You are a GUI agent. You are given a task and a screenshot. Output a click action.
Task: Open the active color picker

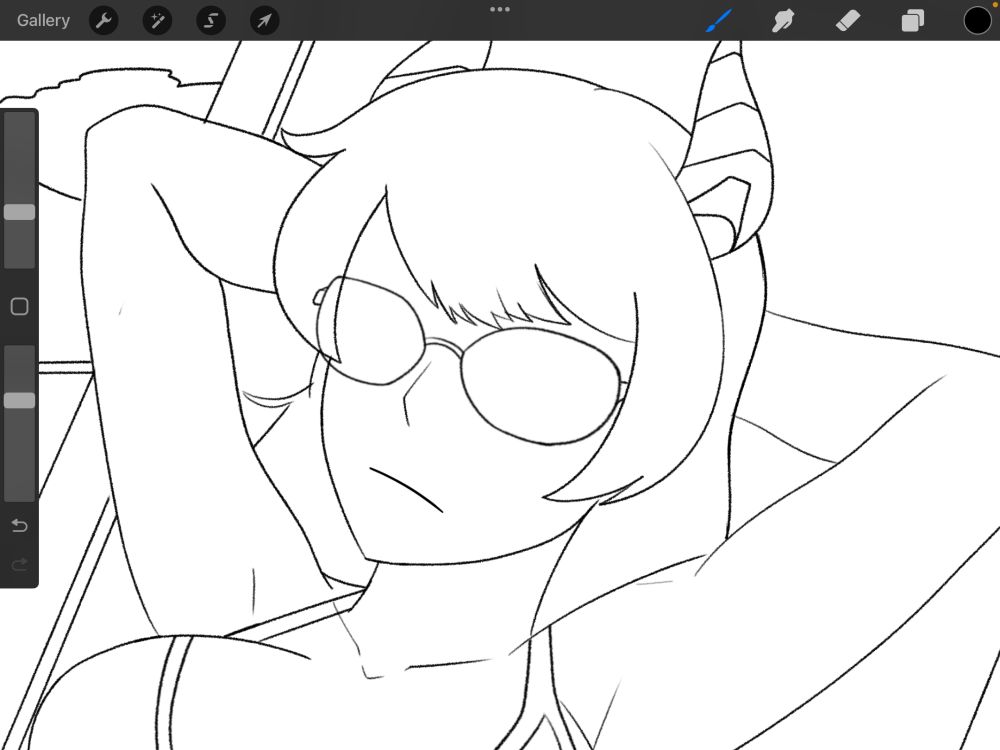coord(977,20)
